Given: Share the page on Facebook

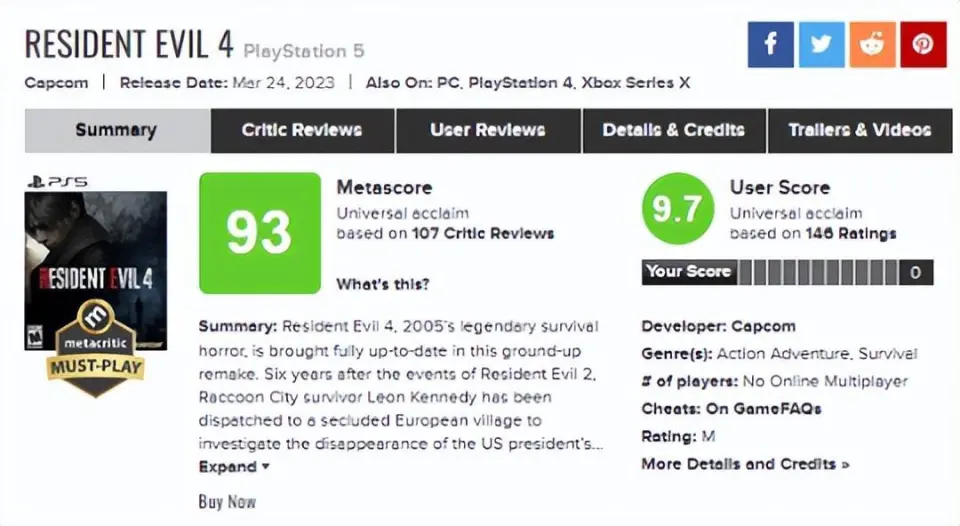Looking at the screenshot, I should pos(770,45).
